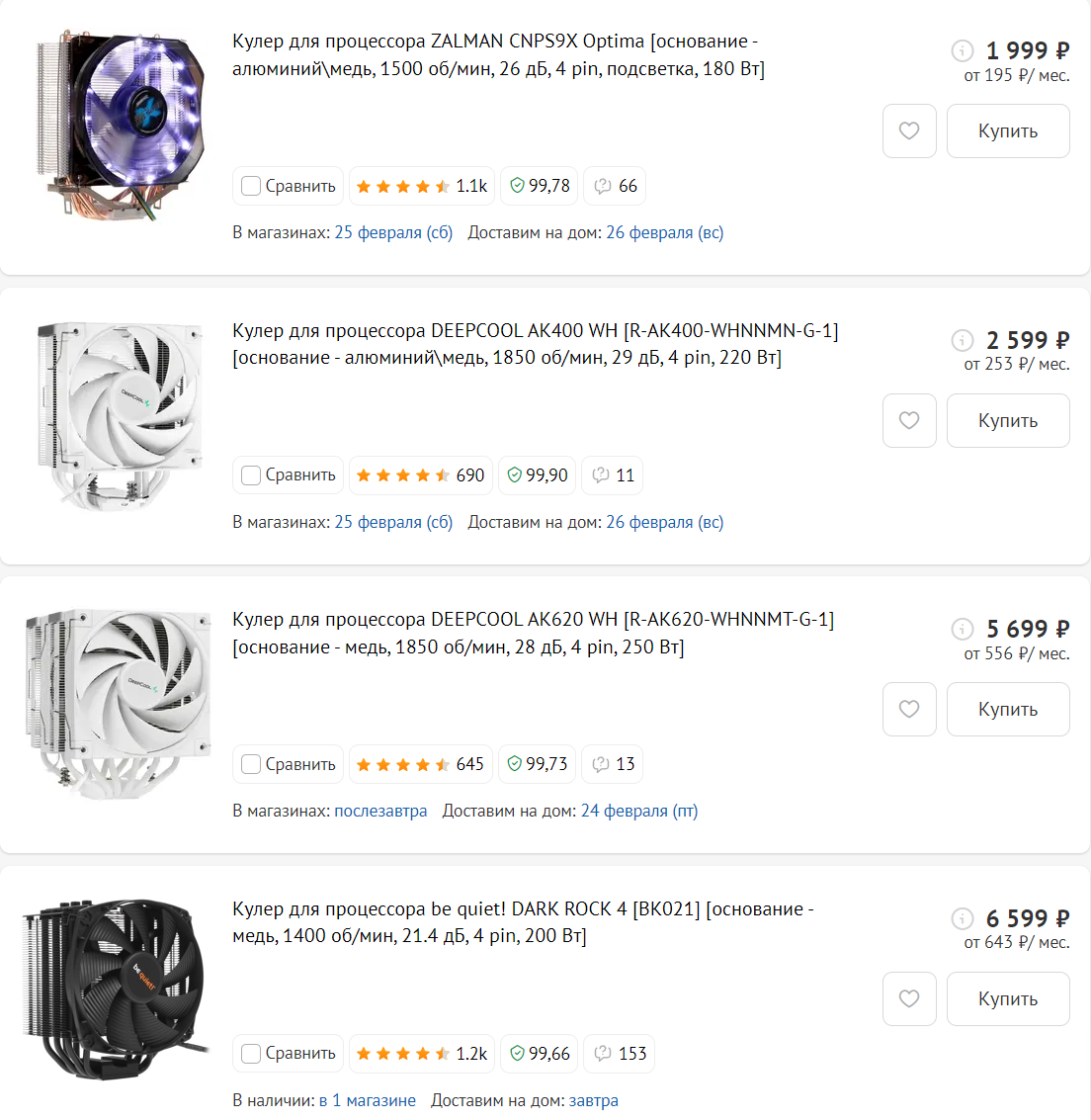Open the 'в 1 магазине' availability link
Screen dimensions: 1091x1120
click(367, 1100)
